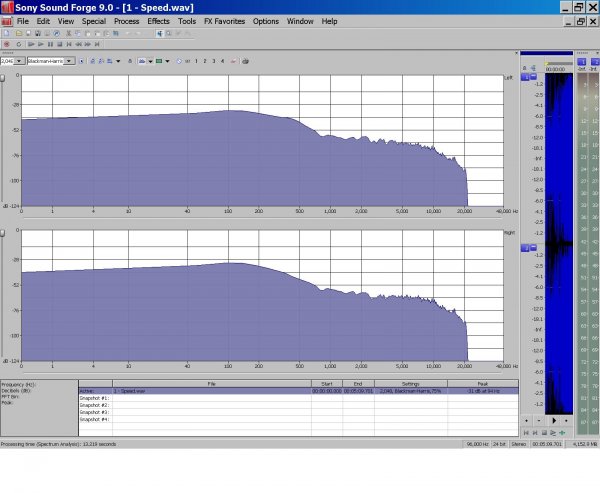Click the Settings column header
Viewport: 600px width, 493px height.
coord(410,383)
